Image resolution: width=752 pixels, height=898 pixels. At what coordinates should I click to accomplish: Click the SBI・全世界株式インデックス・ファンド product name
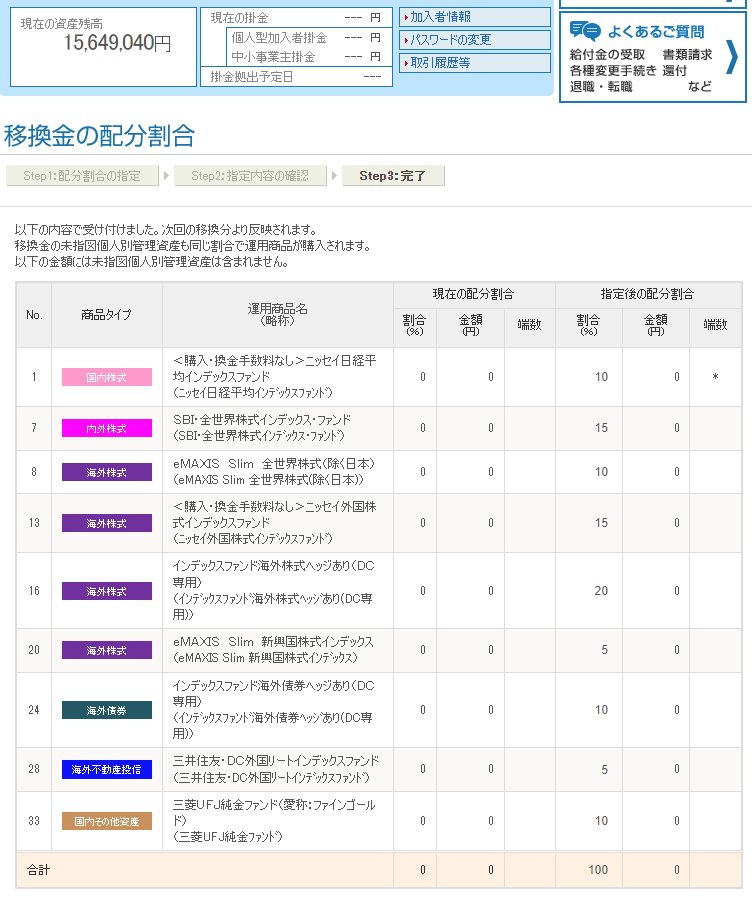point(262,419)
